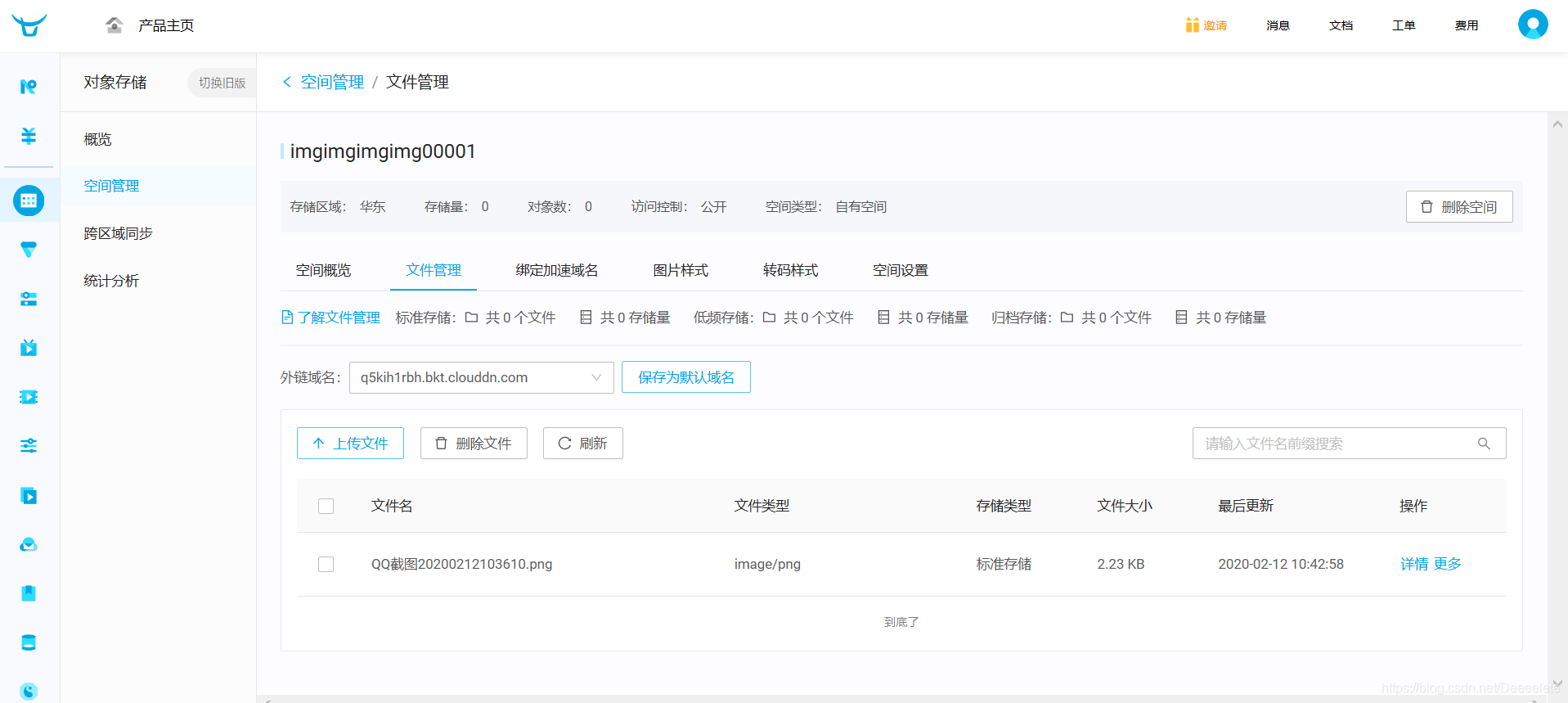Open the database cylinder sidebar icon
Viewport: 1568px width, 703px height.
29,642
